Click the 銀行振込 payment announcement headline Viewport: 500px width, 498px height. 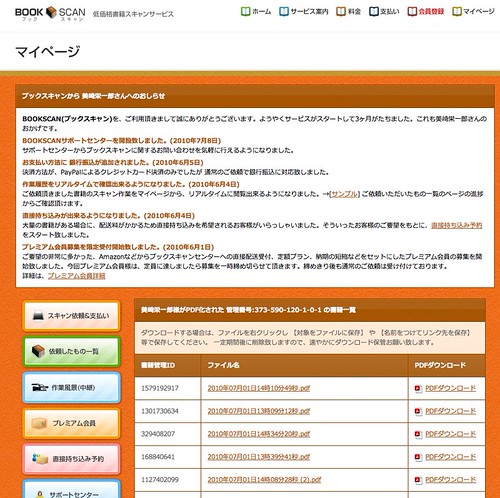tap(113, 163)
